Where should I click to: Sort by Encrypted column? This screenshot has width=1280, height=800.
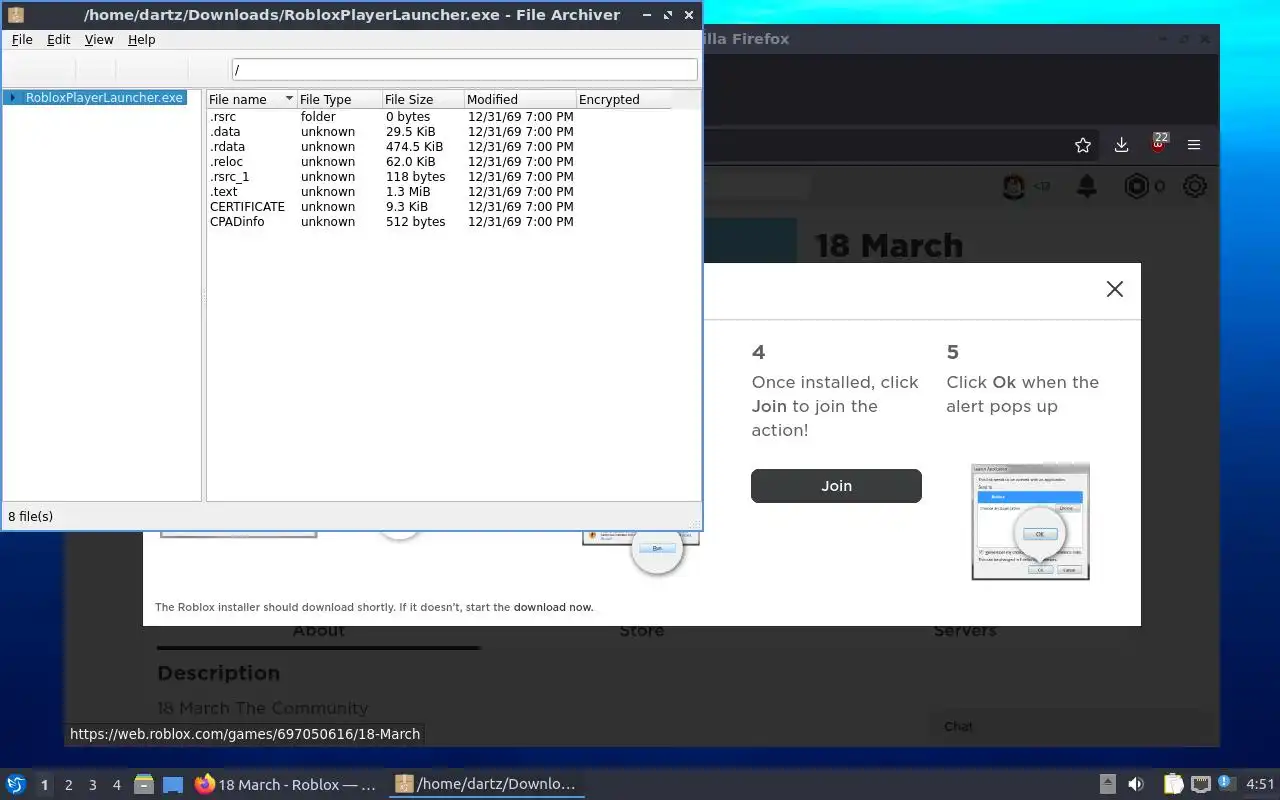pos(622,99)
